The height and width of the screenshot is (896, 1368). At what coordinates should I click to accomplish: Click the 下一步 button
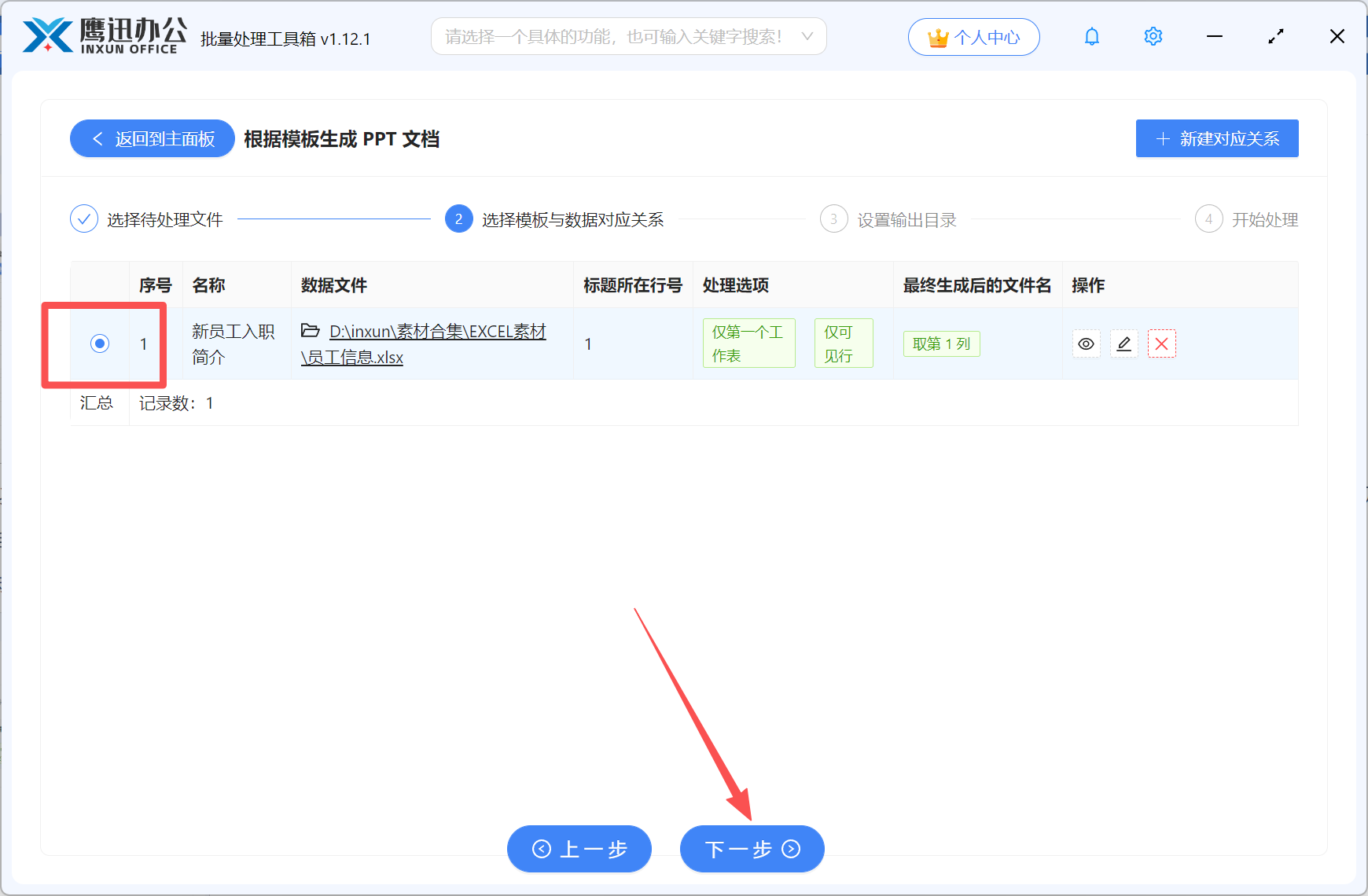click(x=751, y=849)
